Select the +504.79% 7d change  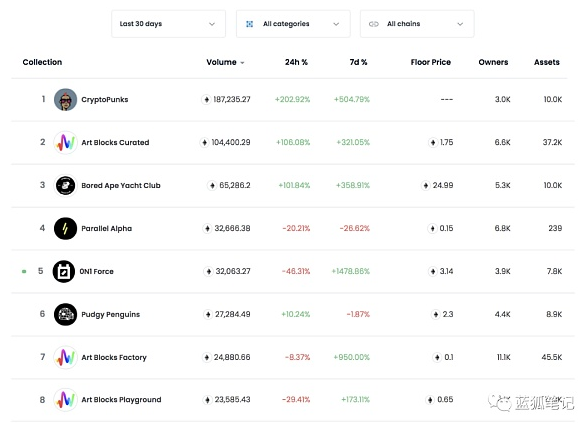[x=352, y=100]
